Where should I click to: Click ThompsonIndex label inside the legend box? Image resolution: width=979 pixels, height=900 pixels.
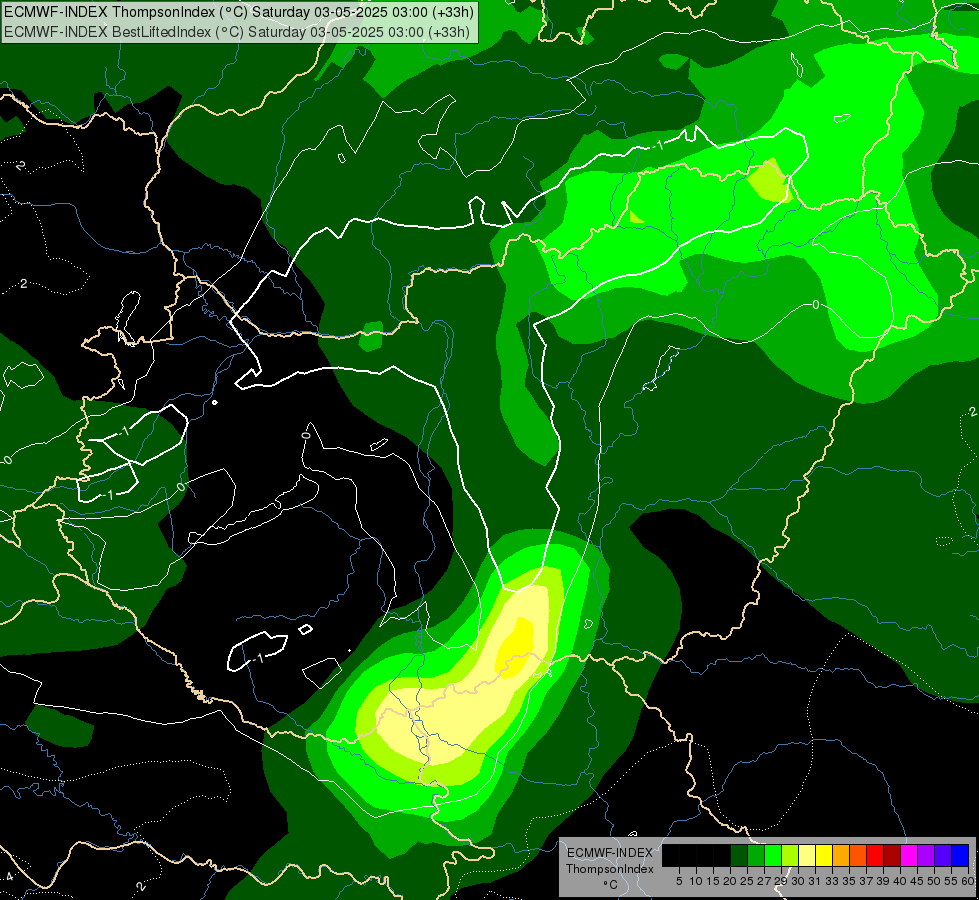click(610, 869)
